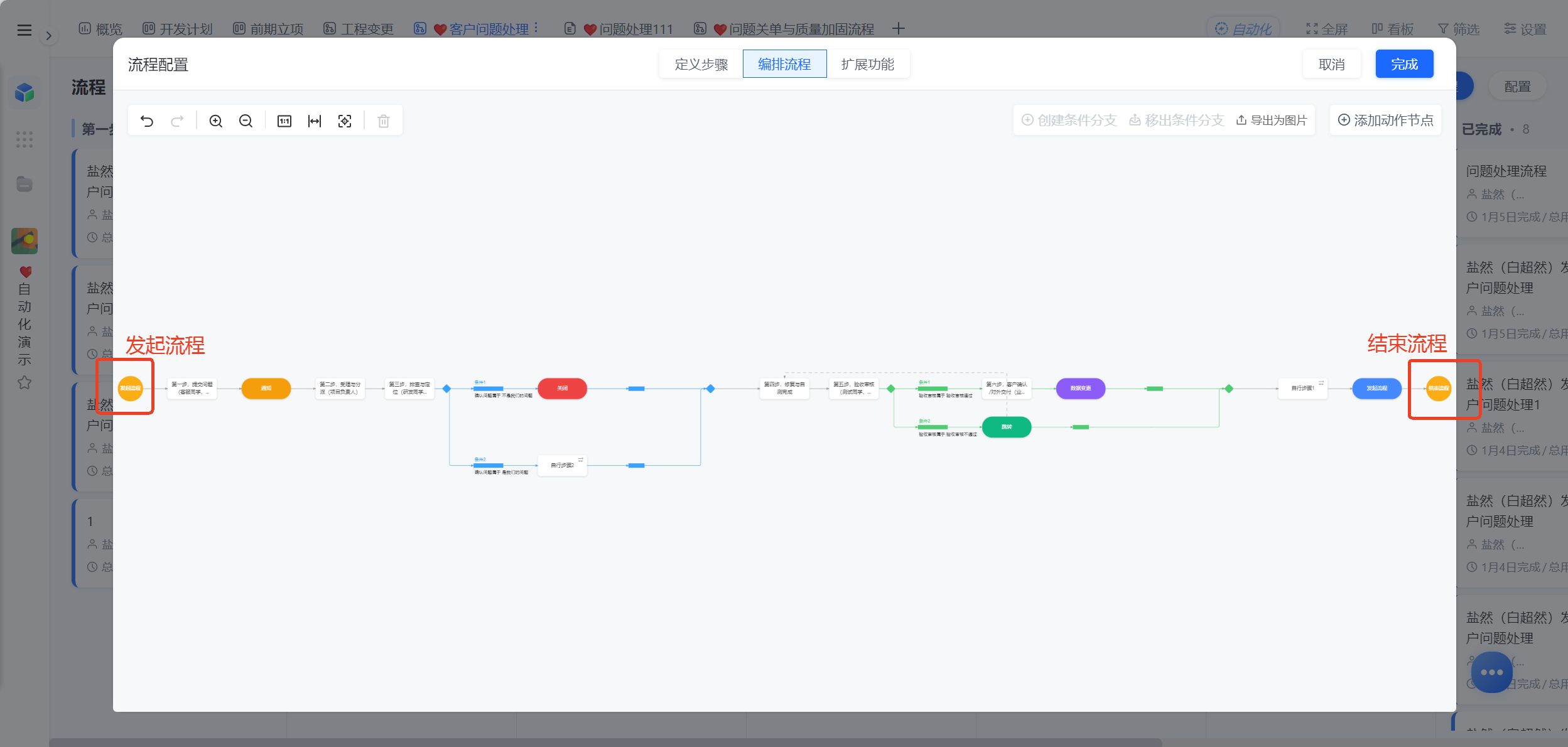Open the cube app icon in sidebar
Viewport: 1568px width, 747px height.
(x=24, y=93)
